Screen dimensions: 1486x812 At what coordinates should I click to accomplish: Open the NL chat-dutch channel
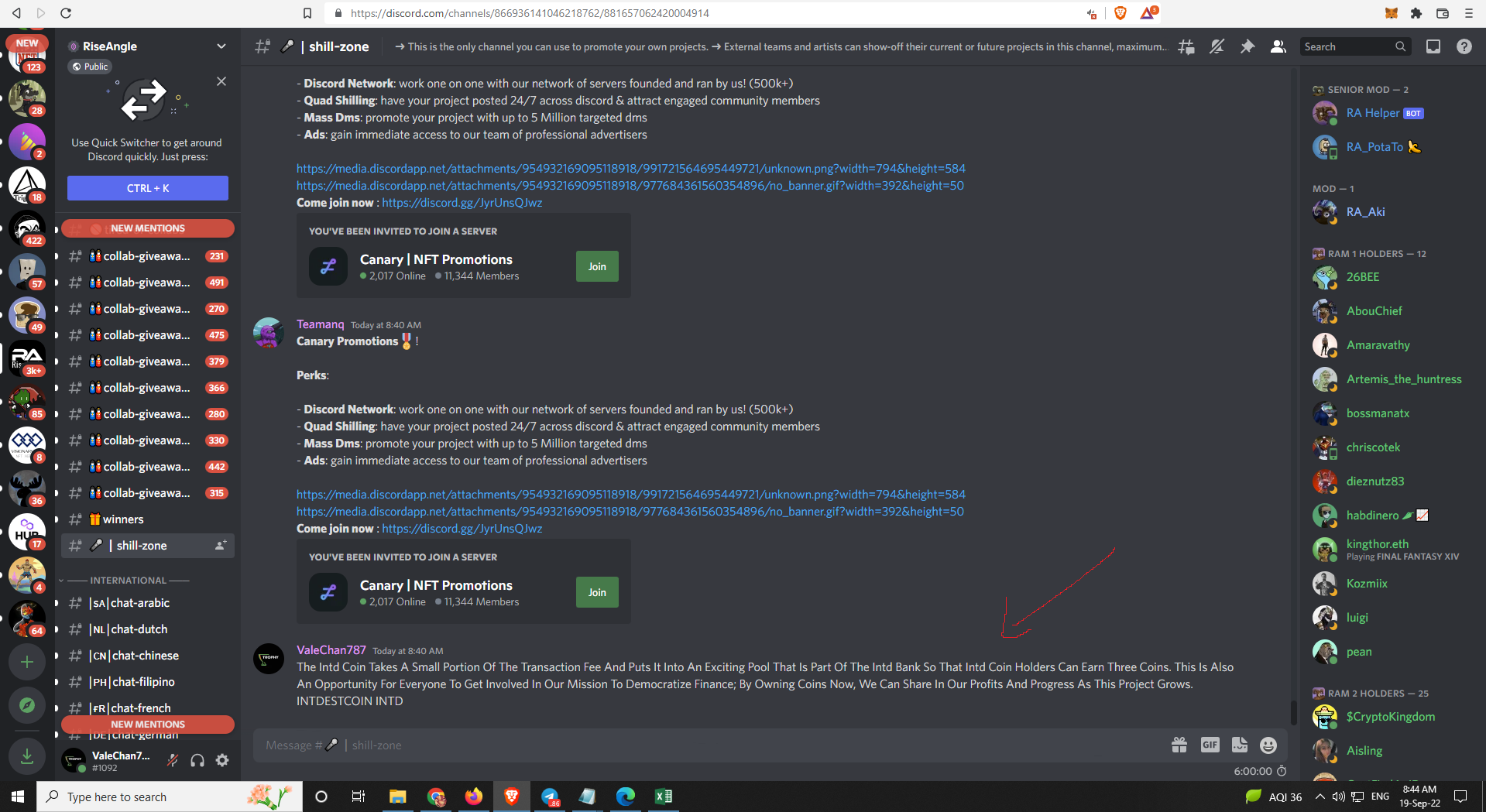pos(148,629)
